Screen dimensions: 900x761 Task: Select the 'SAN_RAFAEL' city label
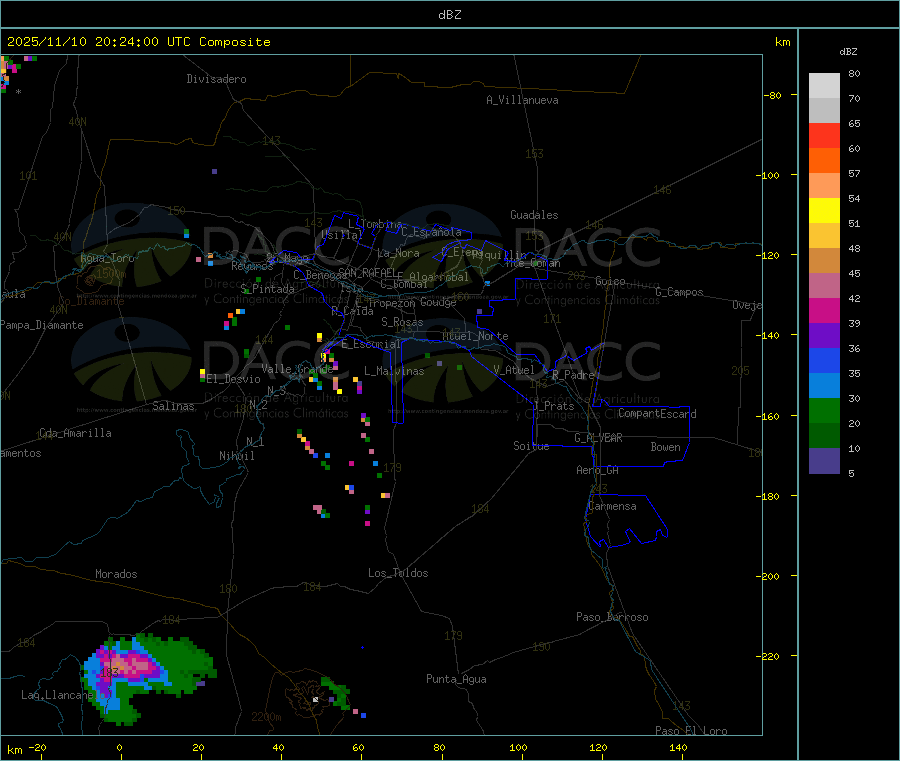coord(367,273)
